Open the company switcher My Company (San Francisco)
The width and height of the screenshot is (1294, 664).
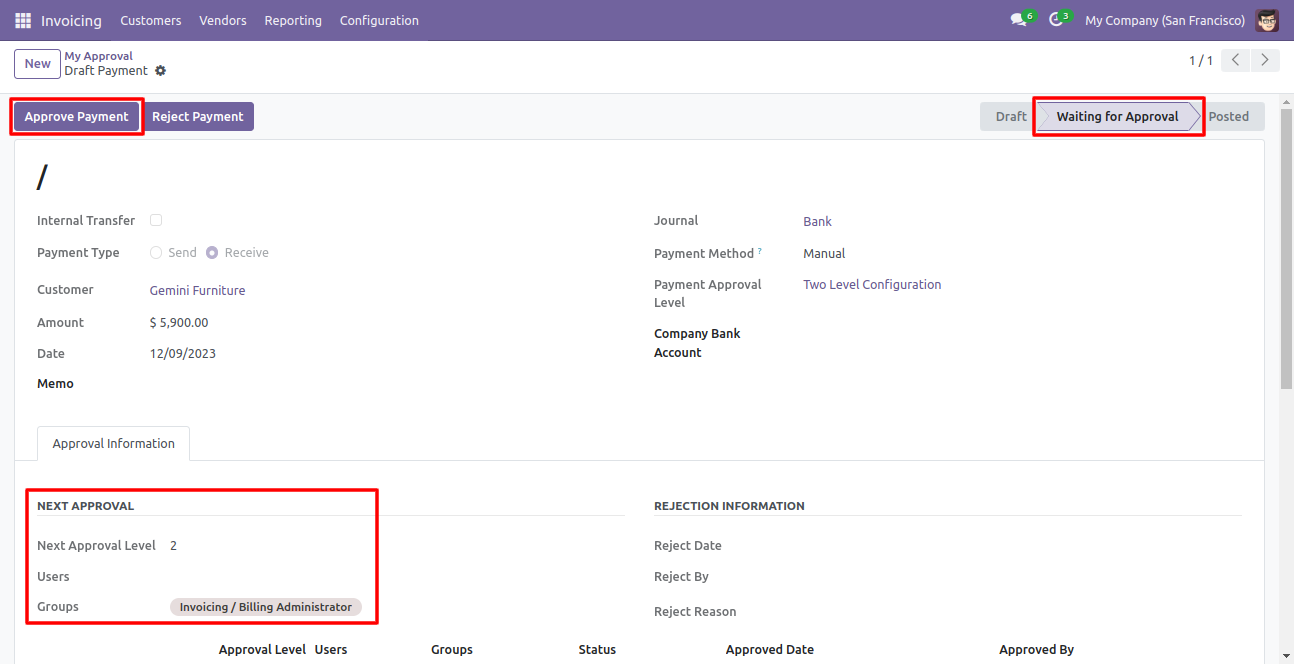click(1164, 20)
